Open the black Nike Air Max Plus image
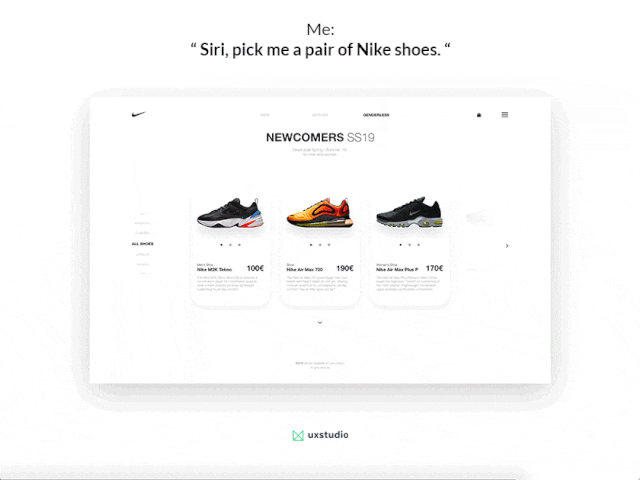The height and width of the screenshot is (480, 640). coord(409,212)
